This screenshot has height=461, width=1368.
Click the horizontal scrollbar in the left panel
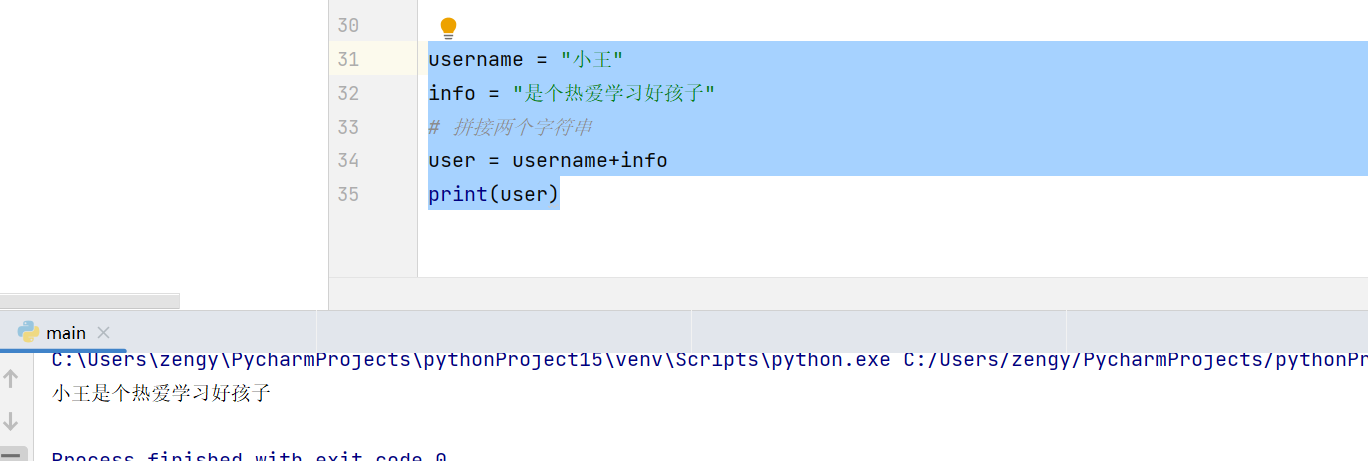coord(90,301)
